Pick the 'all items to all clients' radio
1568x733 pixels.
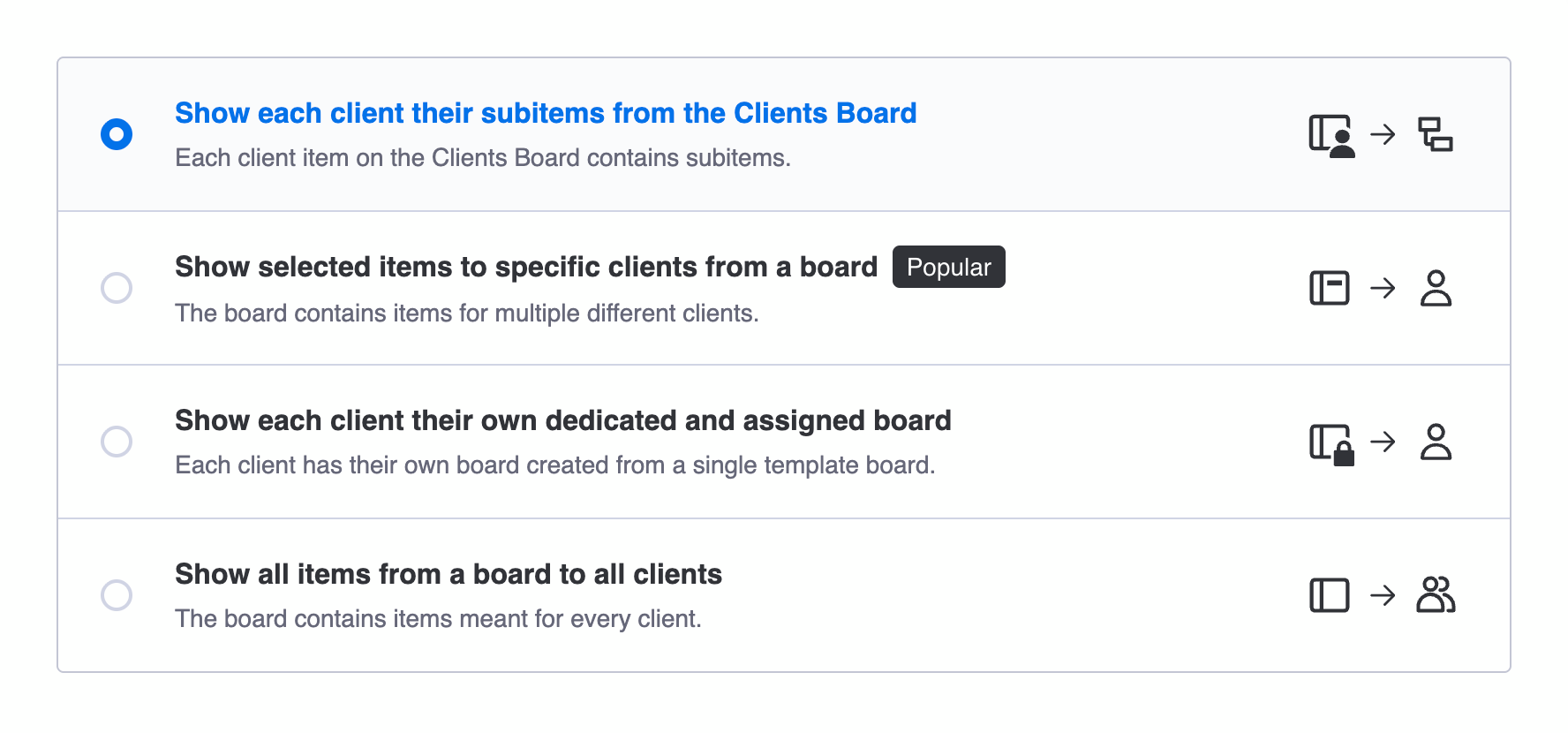(117, 595)
